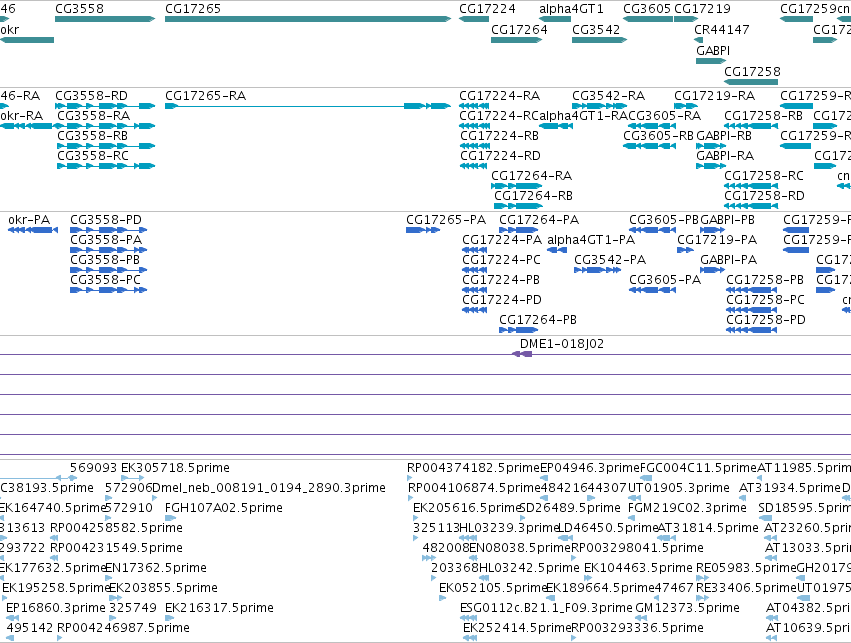Click the GM12373.5prime EST label
The height and width of the screenshot is (643, 851).
[x=688, y=608]
